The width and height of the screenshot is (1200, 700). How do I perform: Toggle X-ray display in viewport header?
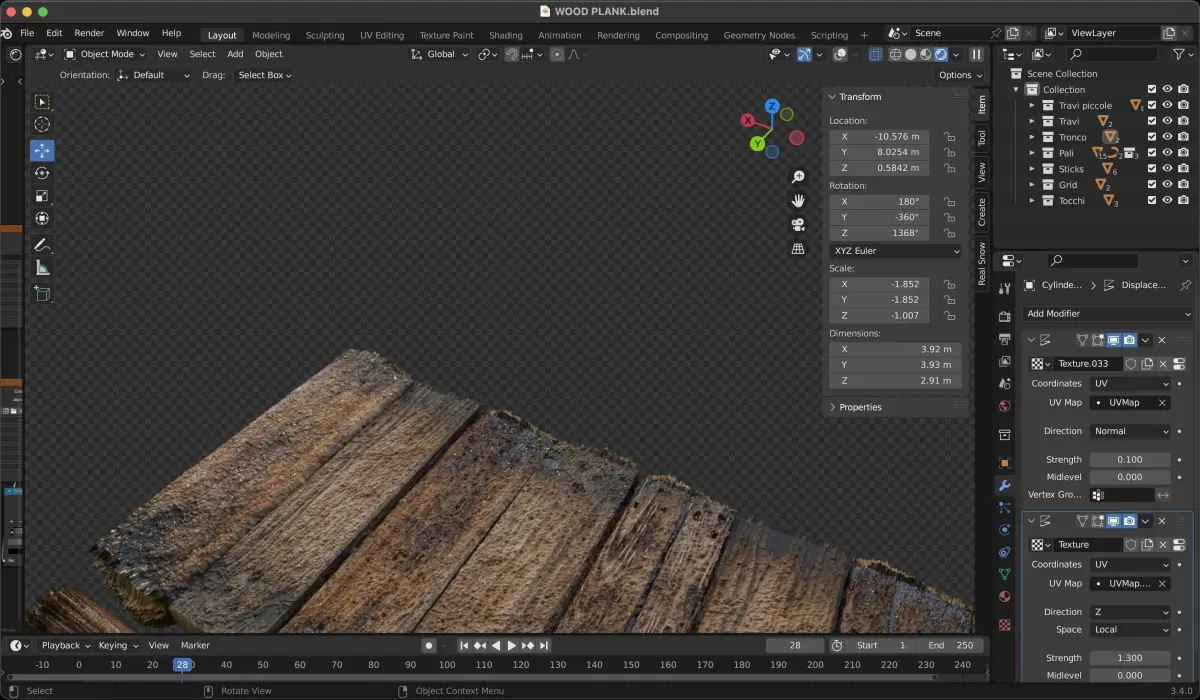click(874, 54)
